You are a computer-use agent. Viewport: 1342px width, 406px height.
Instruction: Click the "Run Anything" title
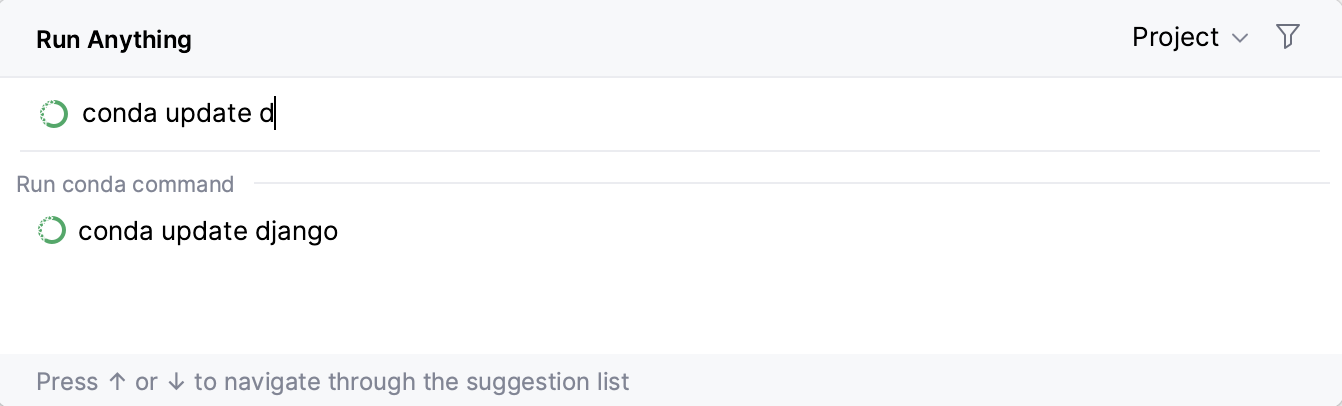[x=114, y=39]
